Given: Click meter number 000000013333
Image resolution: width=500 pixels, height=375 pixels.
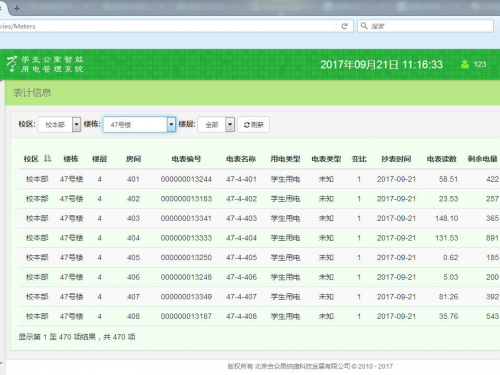Looking at the screenshot, I should point(186,238).
